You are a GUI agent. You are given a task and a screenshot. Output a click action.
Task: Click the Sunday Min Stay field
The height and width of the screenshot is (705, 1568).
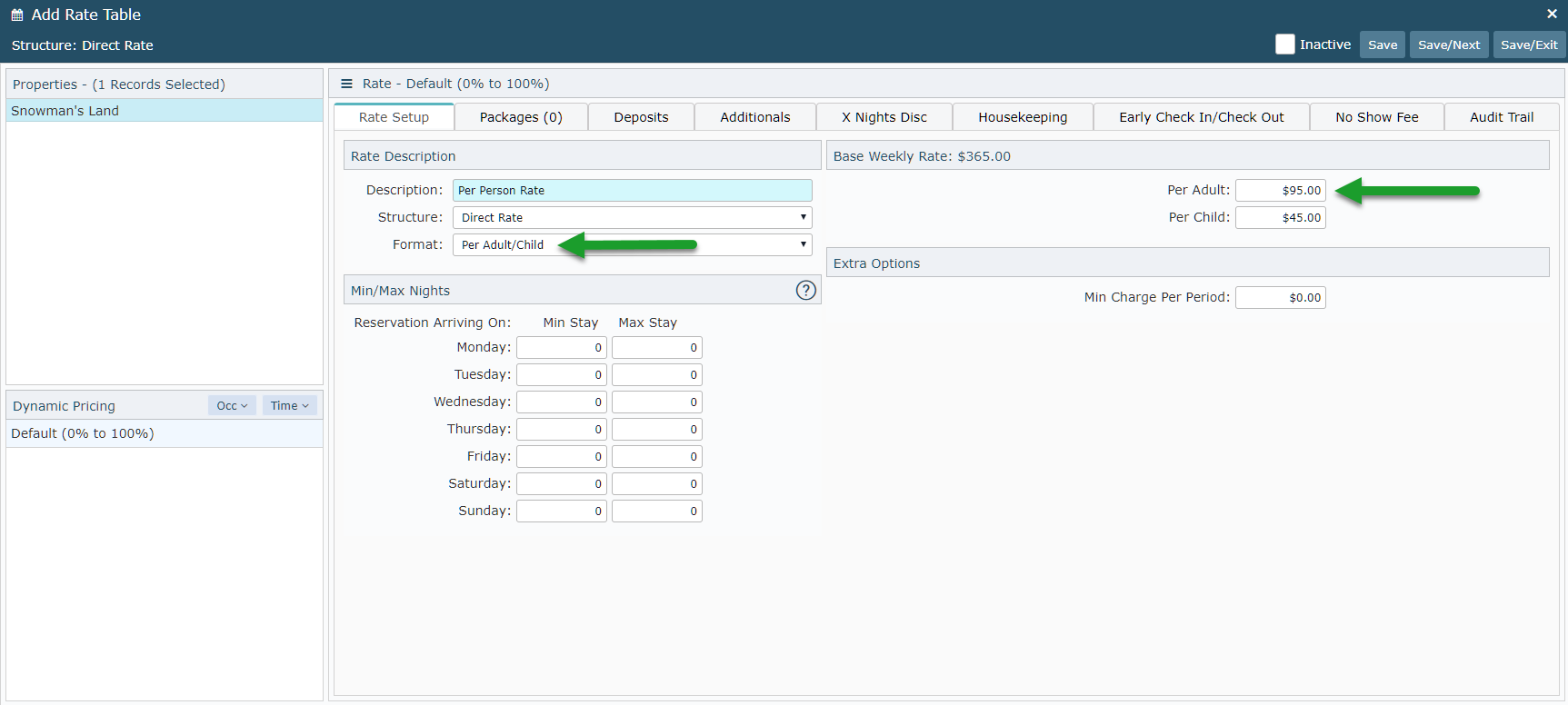click(562, 511)
